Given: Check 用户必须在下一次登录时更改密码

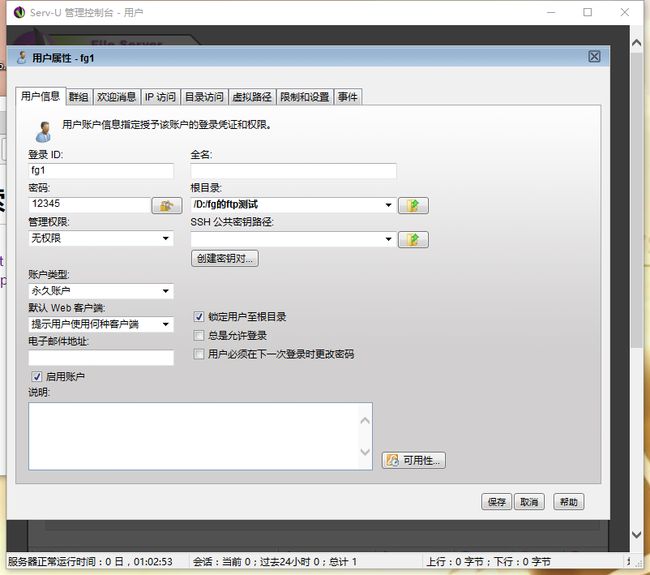Looking at the screenshot, I should pos(199,354).
